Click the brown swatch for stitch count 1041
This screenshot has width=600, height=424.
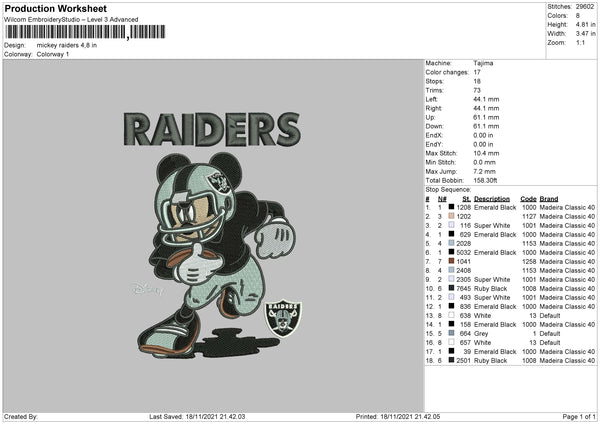[x=451, y=261]
